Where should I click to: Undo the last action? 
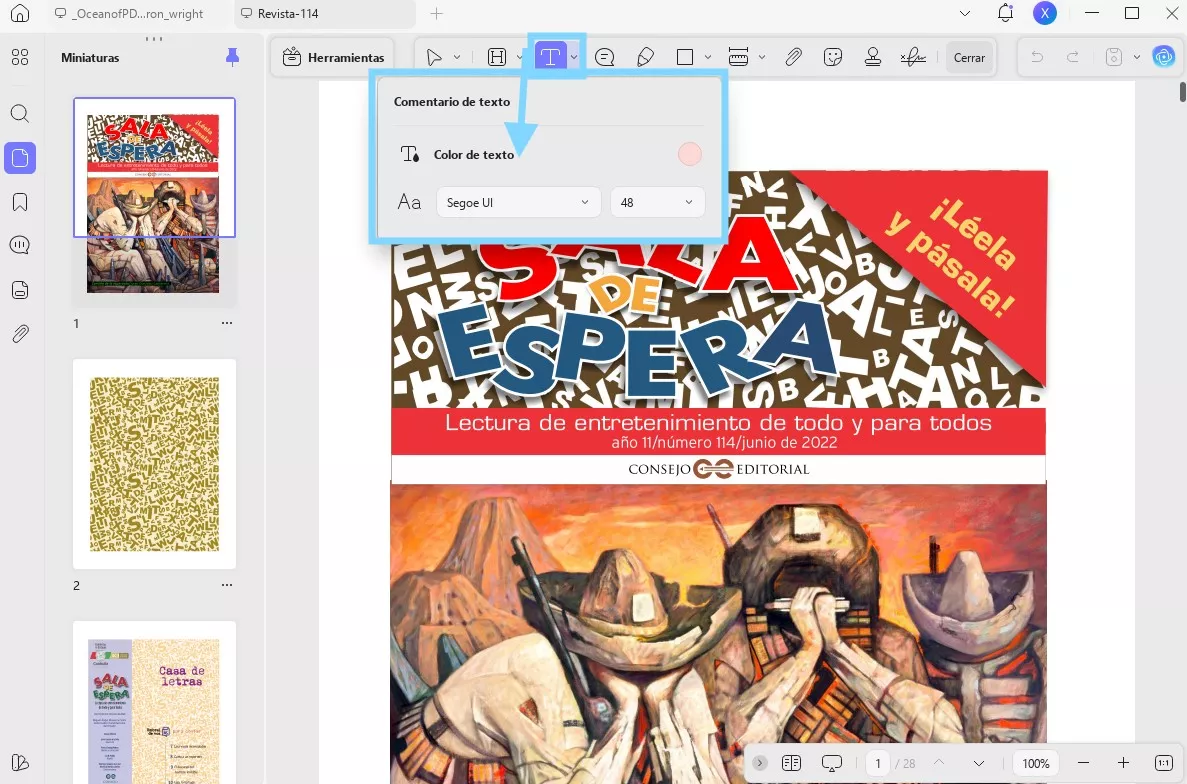pyautogui.click(x=1037, y=58)
